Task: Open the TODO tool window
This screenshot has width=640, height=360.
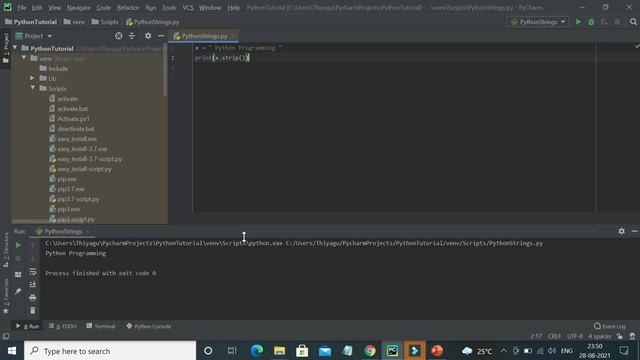Action: coord(62,326)
